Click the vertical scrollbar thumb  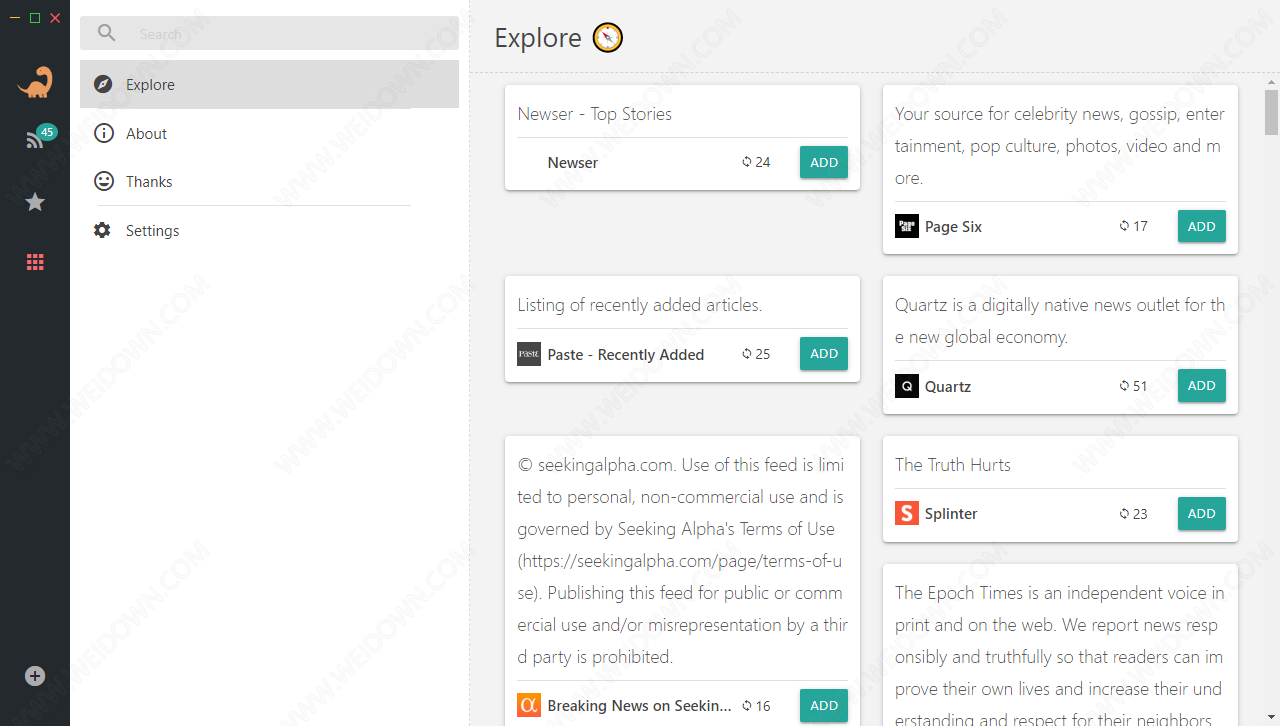tap(1271, 112)
